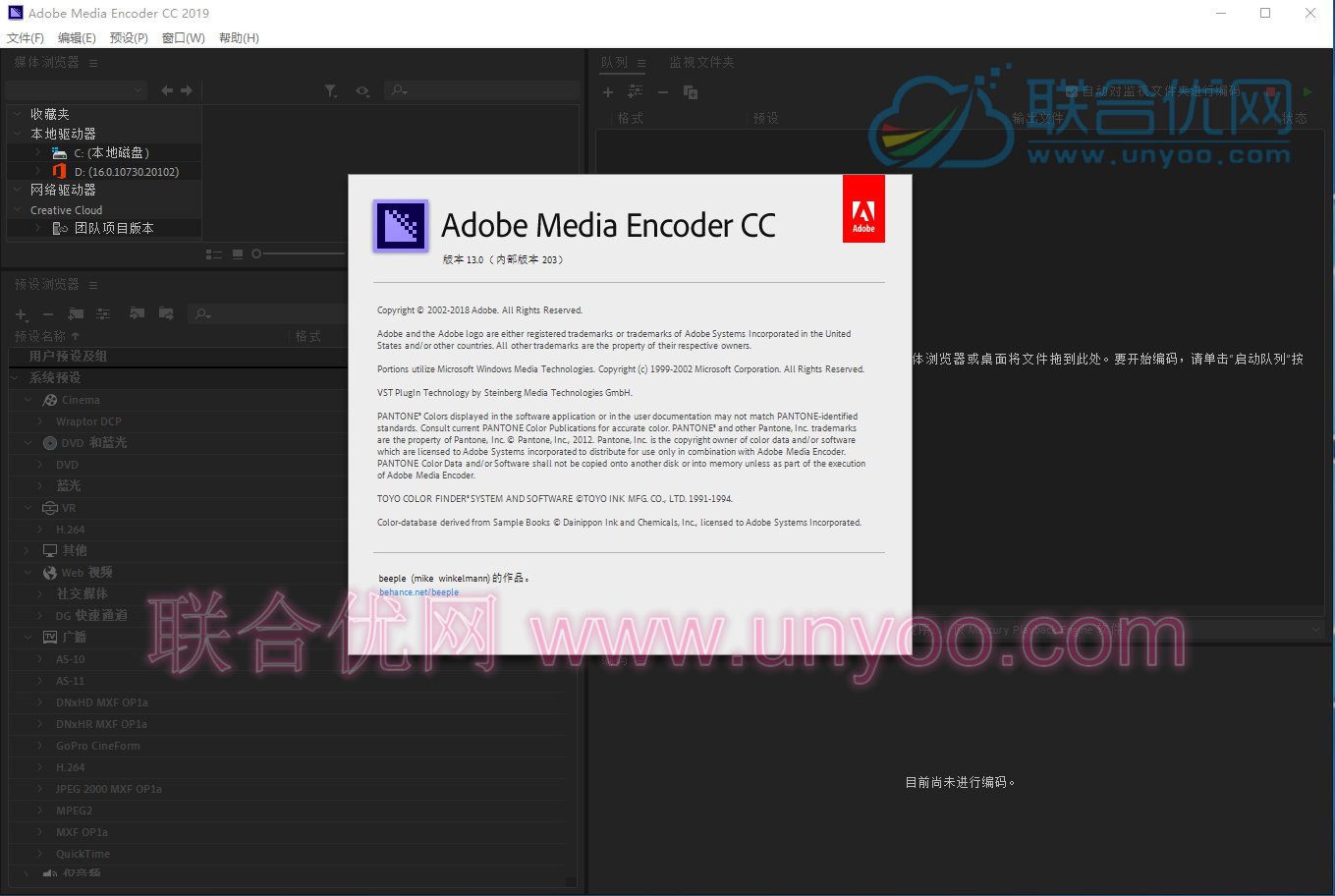This screenshot has width=1335, height=896.
Task: Open the recent directories dropdown in media browser
Action: [x=77, y=90]
